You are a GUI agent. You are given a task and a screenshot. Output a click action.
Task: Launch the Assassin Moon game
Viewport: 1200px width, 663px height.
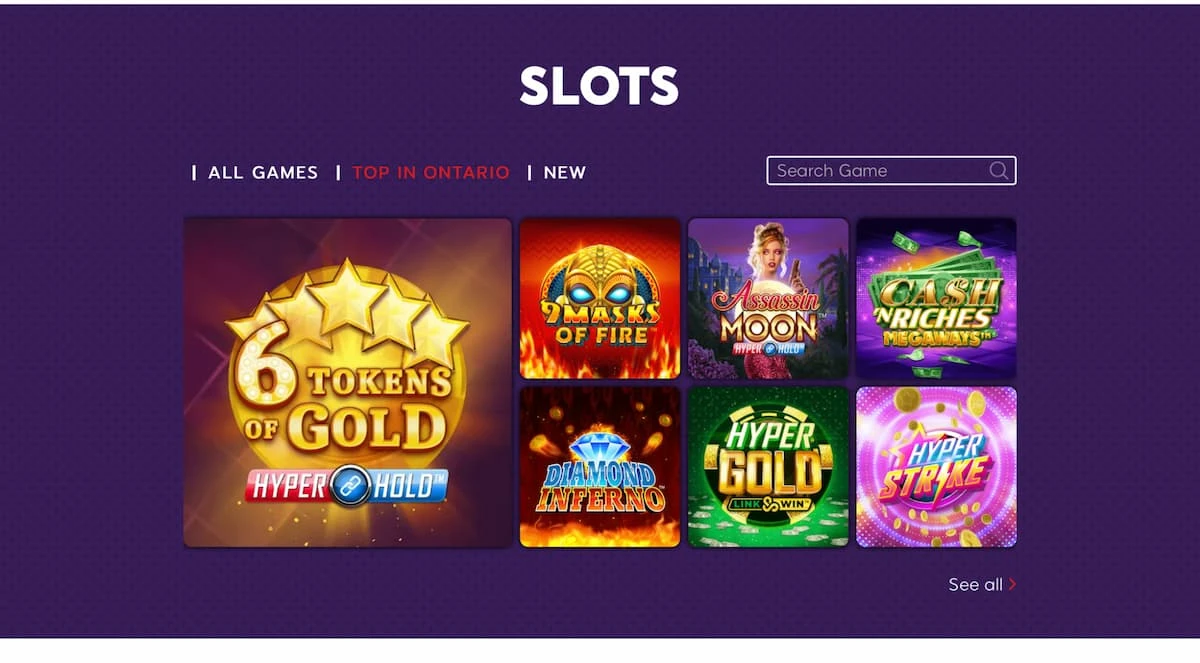click(768, 297)
